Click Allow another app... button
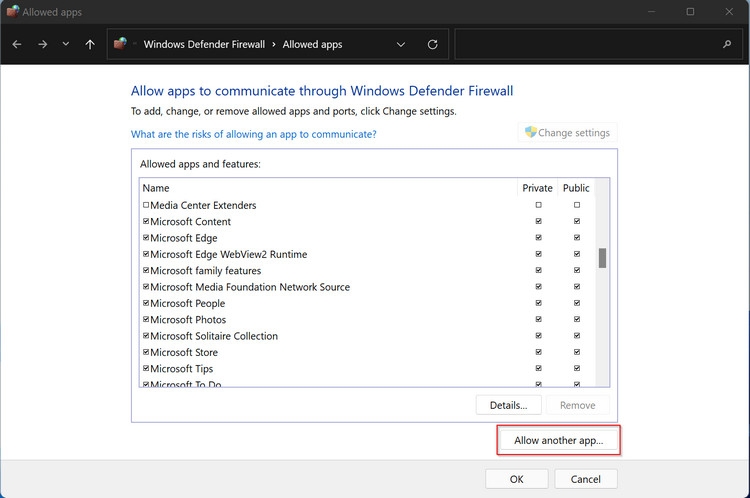 (x=559, y=440)
